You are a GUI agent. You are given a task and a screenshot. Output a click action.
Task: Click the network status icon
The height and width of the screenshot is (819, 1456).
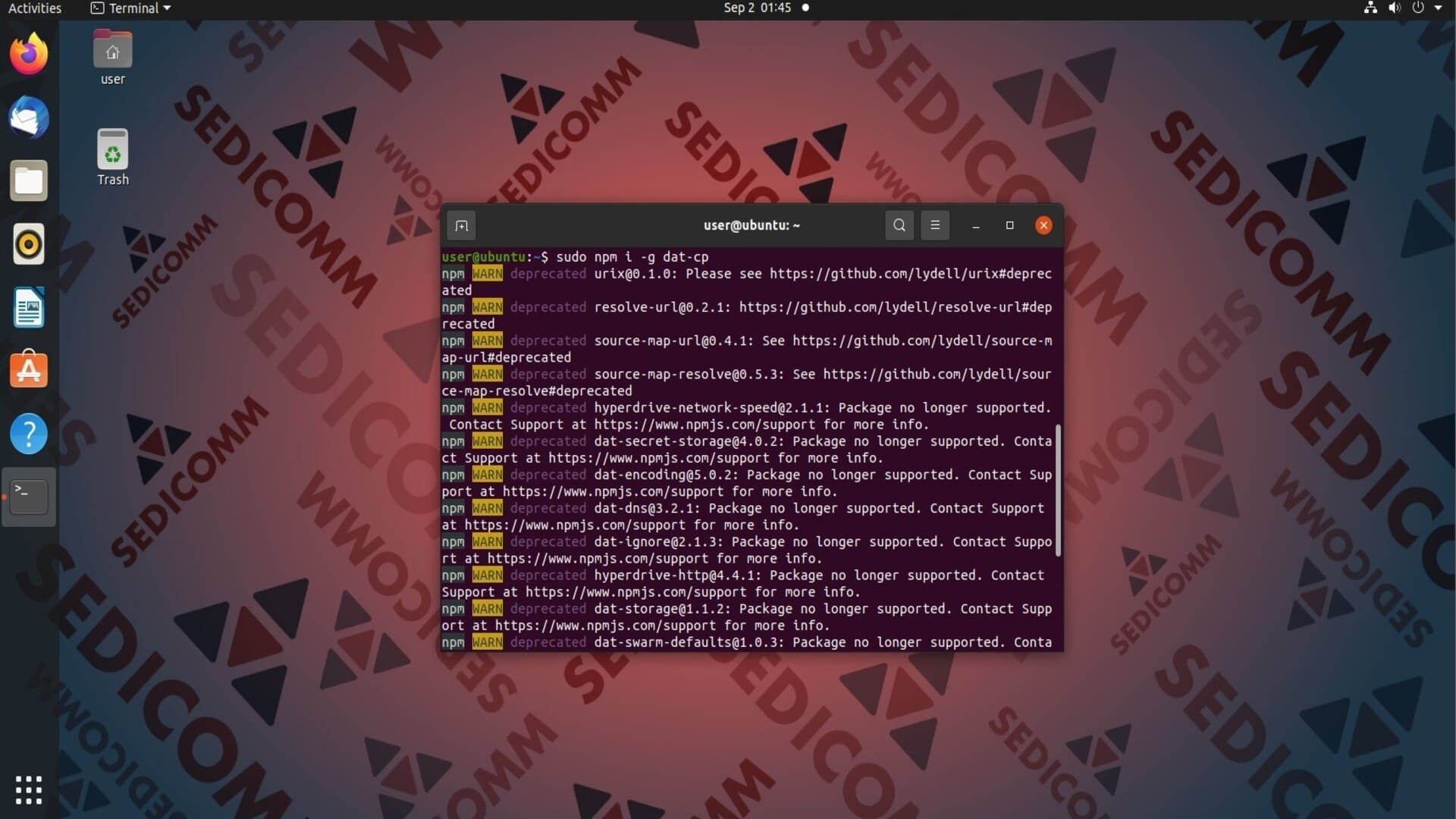tap(1370, 8)
